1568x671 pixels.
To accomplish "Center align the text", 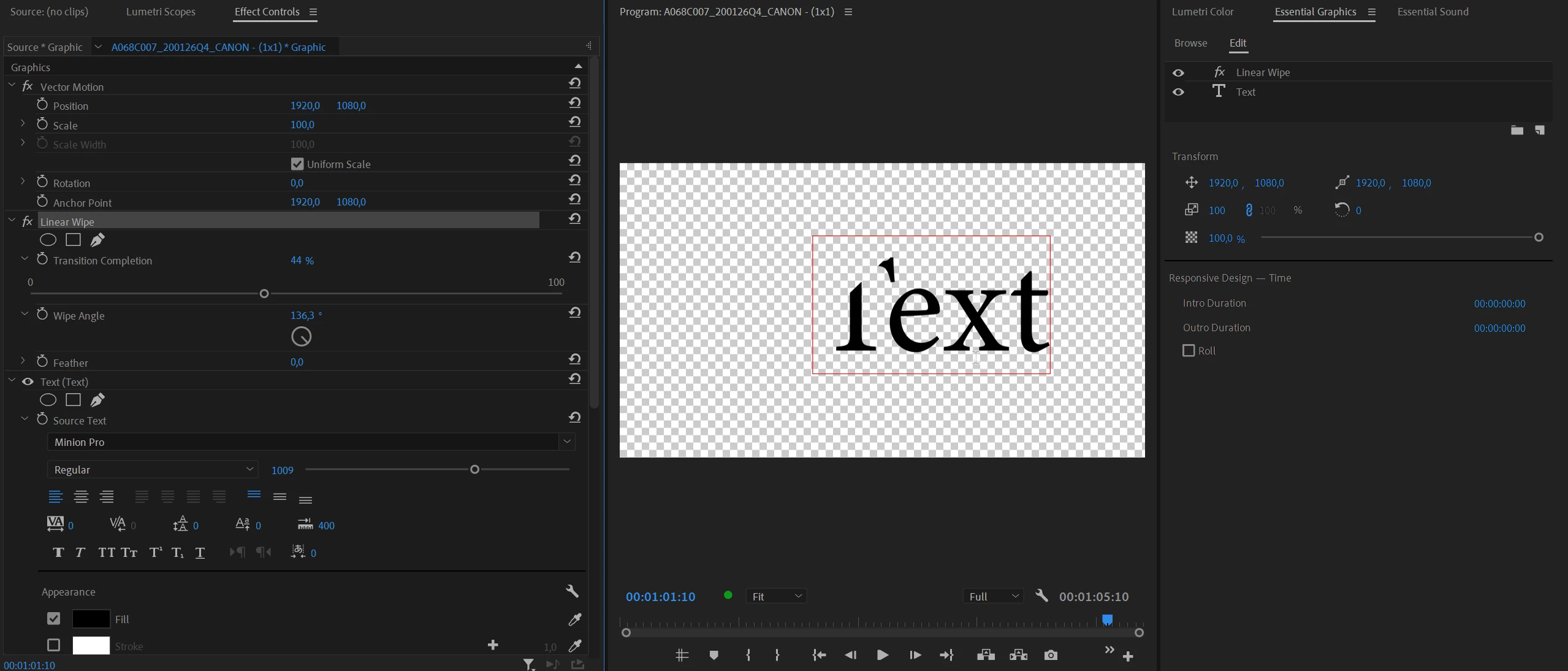I will point(81,497).
